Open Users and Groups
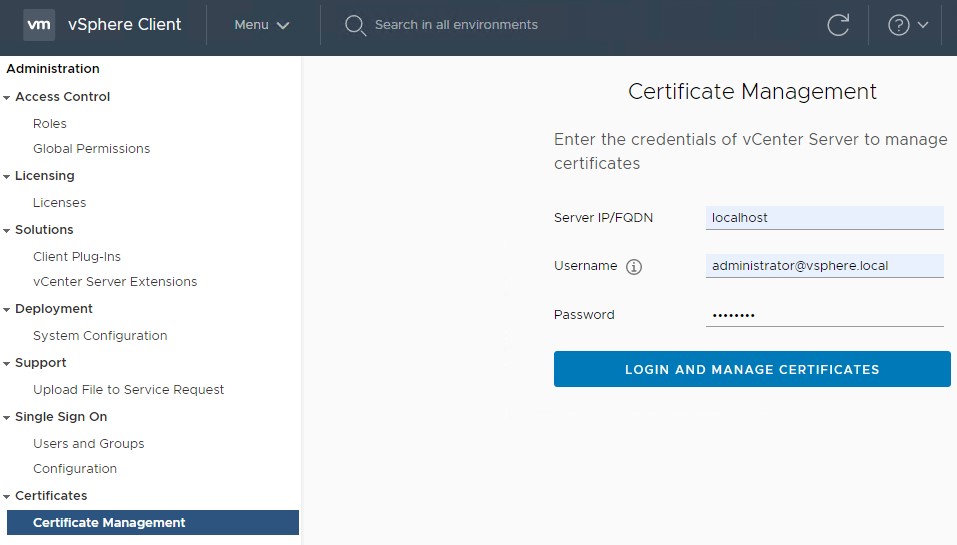 88,443
